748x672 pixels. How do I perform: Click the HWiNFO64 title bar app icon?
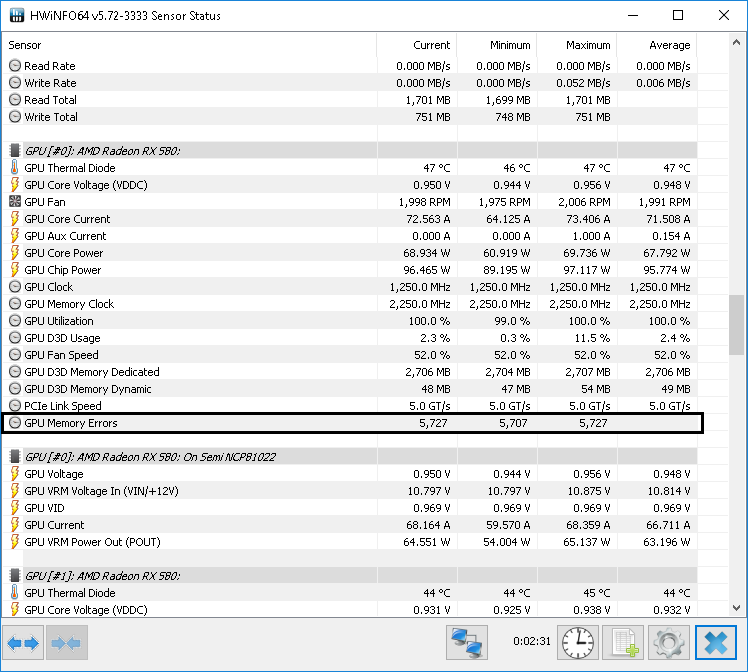tap(15, 15)
